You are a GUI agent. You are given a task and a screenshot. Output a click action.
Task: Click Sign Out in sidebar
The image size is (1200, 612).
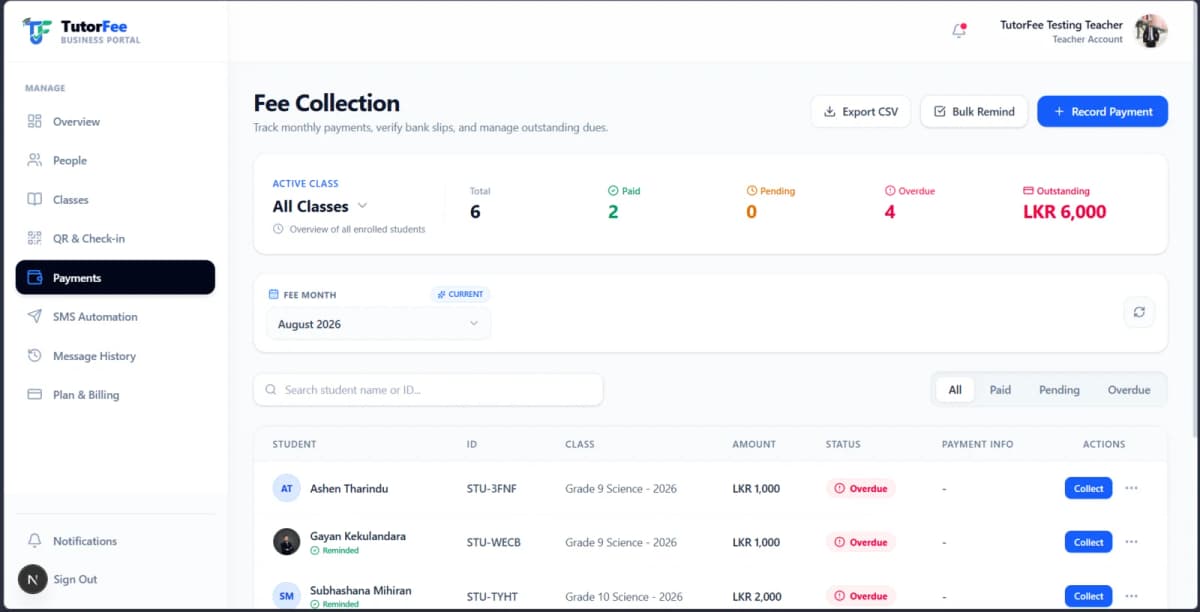(x=75, y=579)
